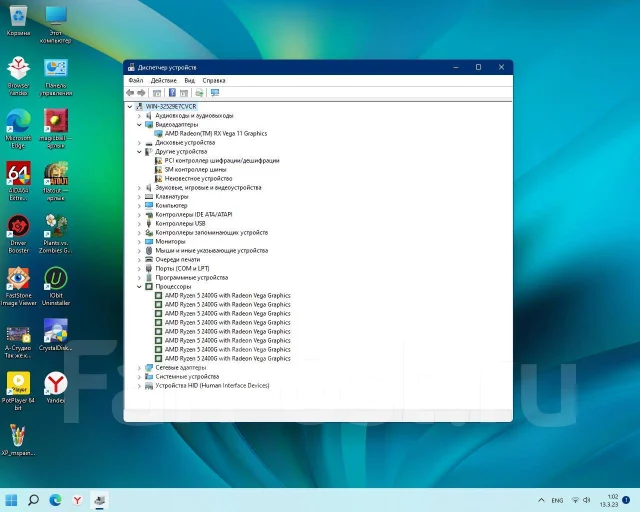The image size is (640, 512).
Task: Click the ENG language indicator
Action: [557, 500]
